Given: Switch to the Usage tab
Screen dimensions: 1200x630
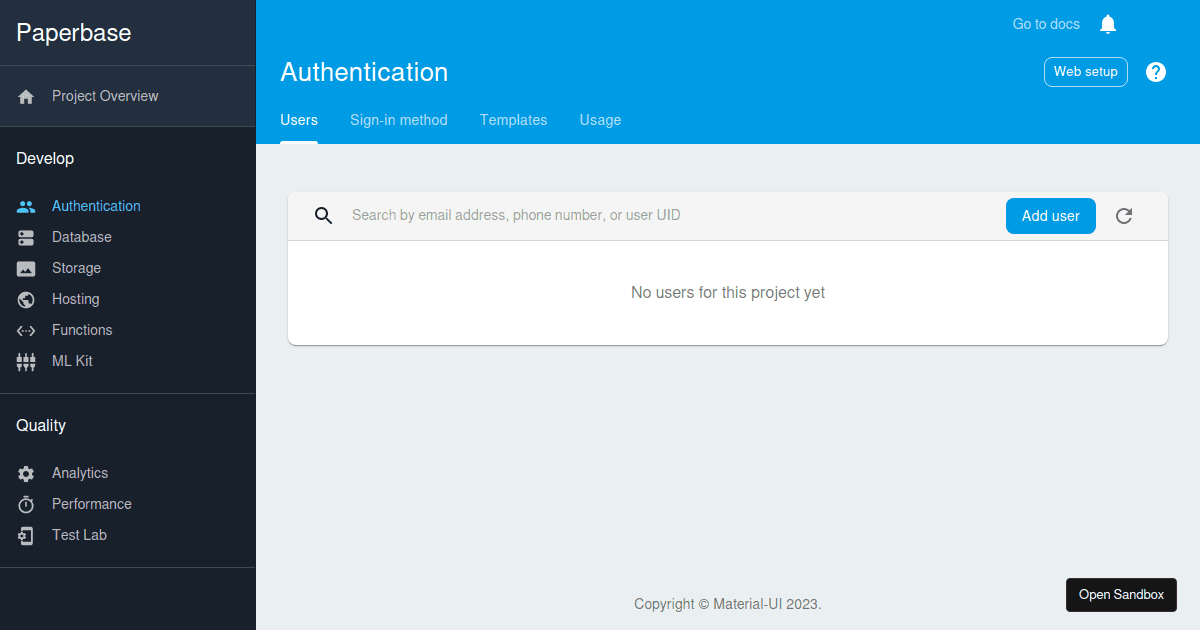Looking at the screenshot, I should click(600, 120).
